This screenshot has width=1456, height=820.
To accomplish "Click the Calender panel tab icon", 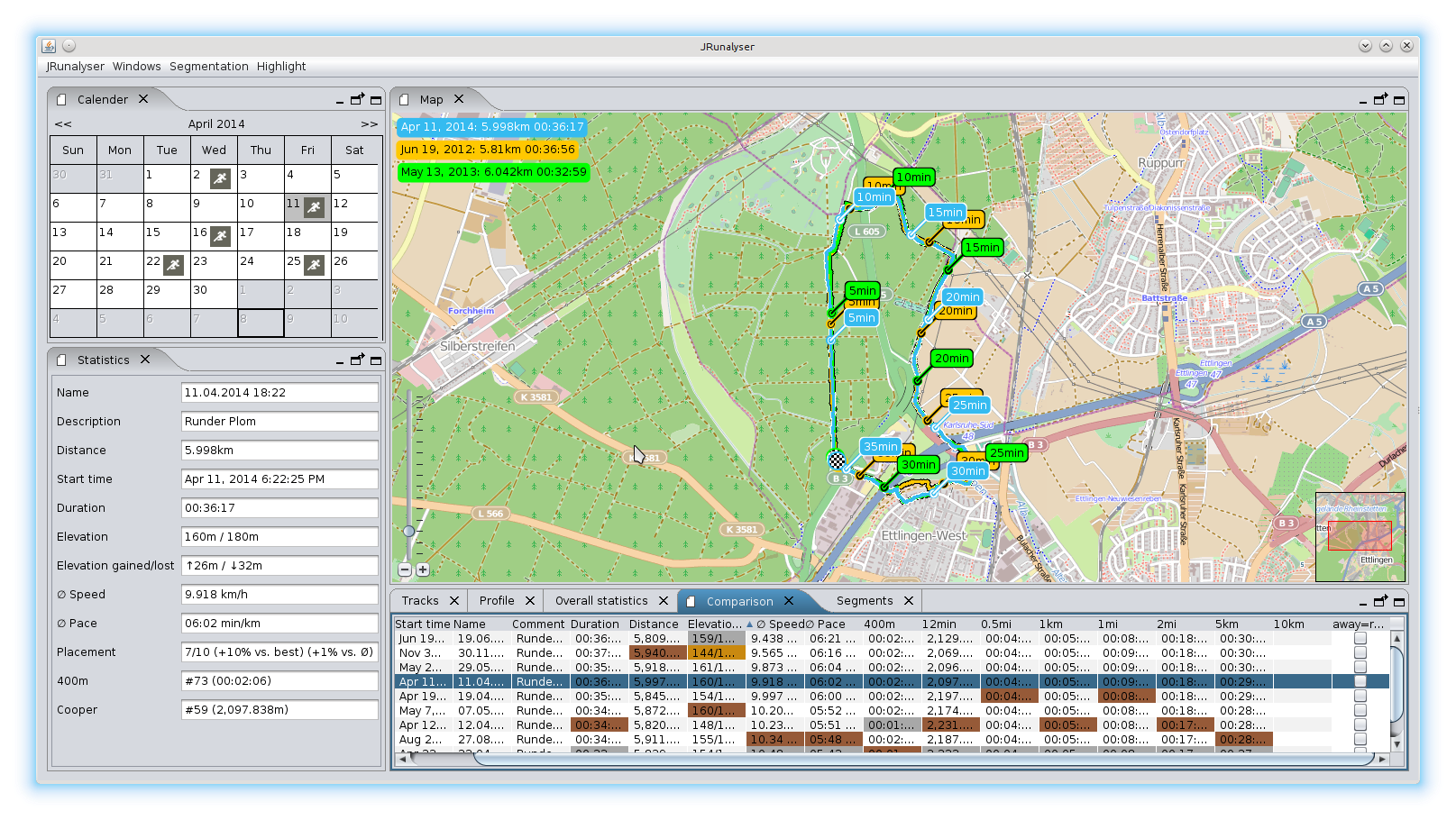I will [61, 99].
